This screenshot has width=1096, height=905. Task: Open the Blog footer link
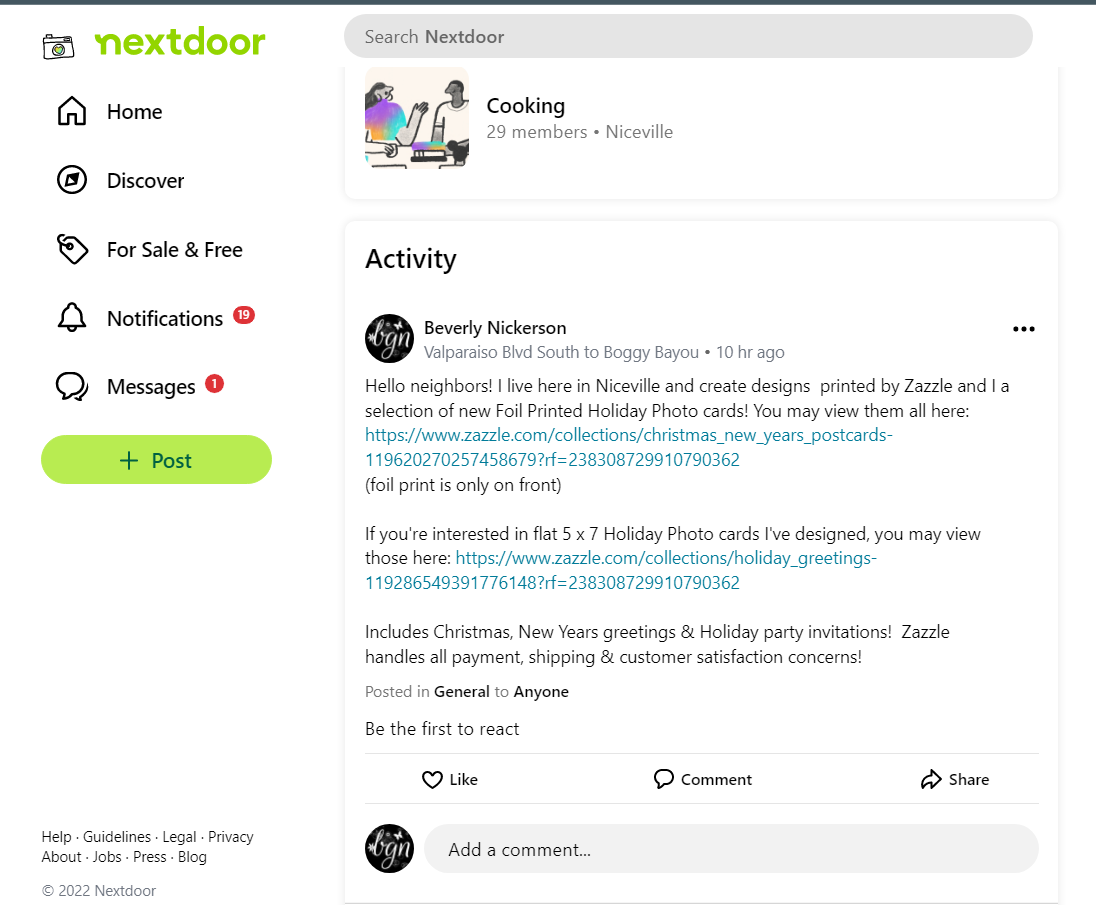click(192, 857)
